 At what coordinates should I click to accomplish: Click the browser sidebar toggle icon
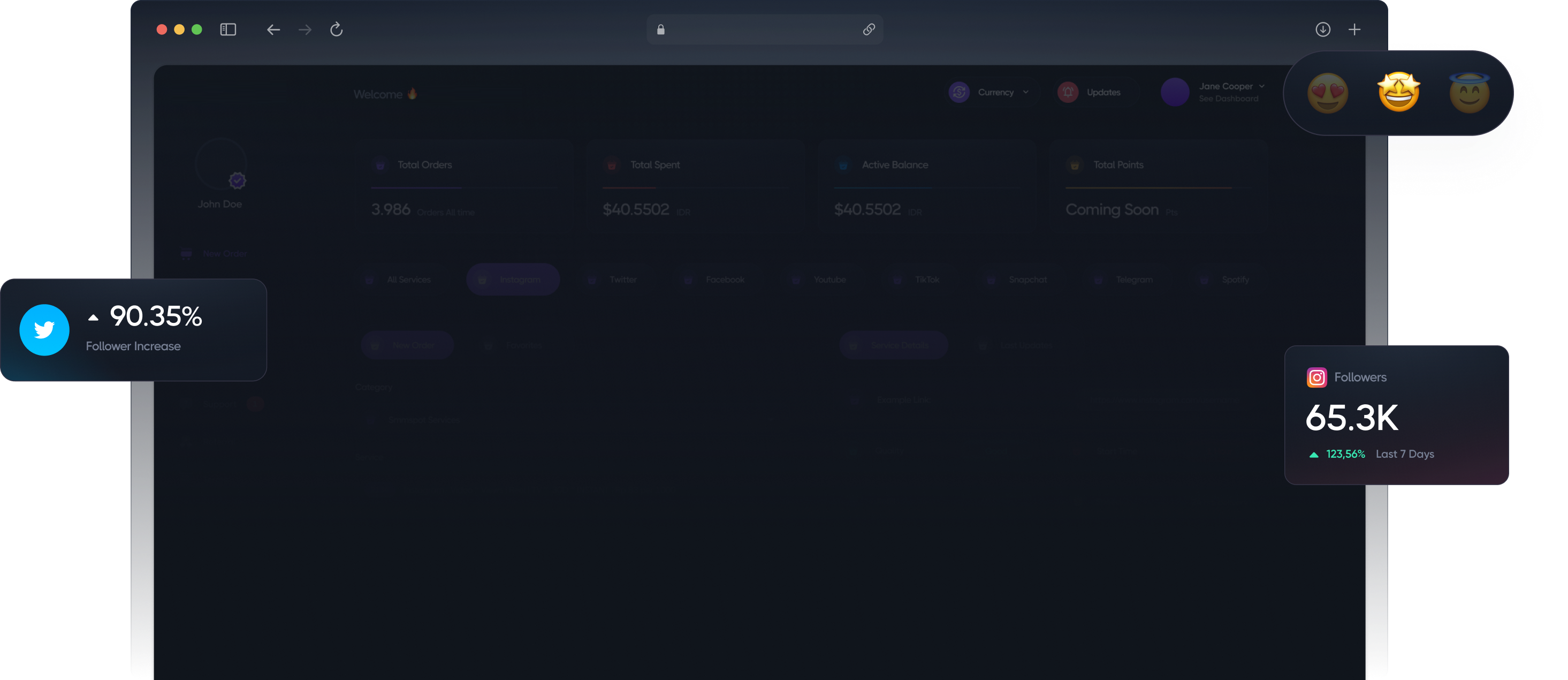(x=227, y=29)
